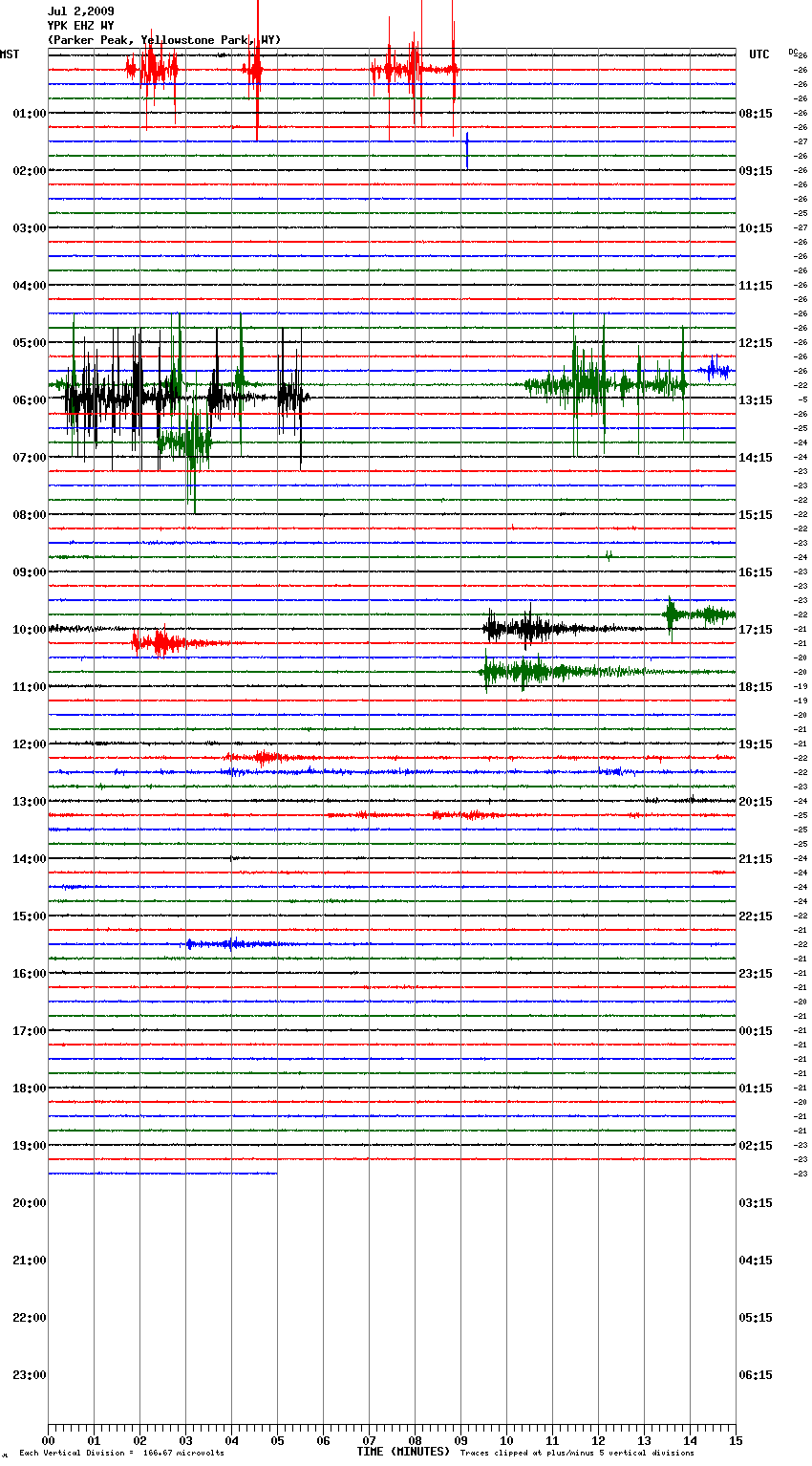Select the 12:00 MST time label
This screenshot has width=812, height=1466.
click(x=30, y=744)
